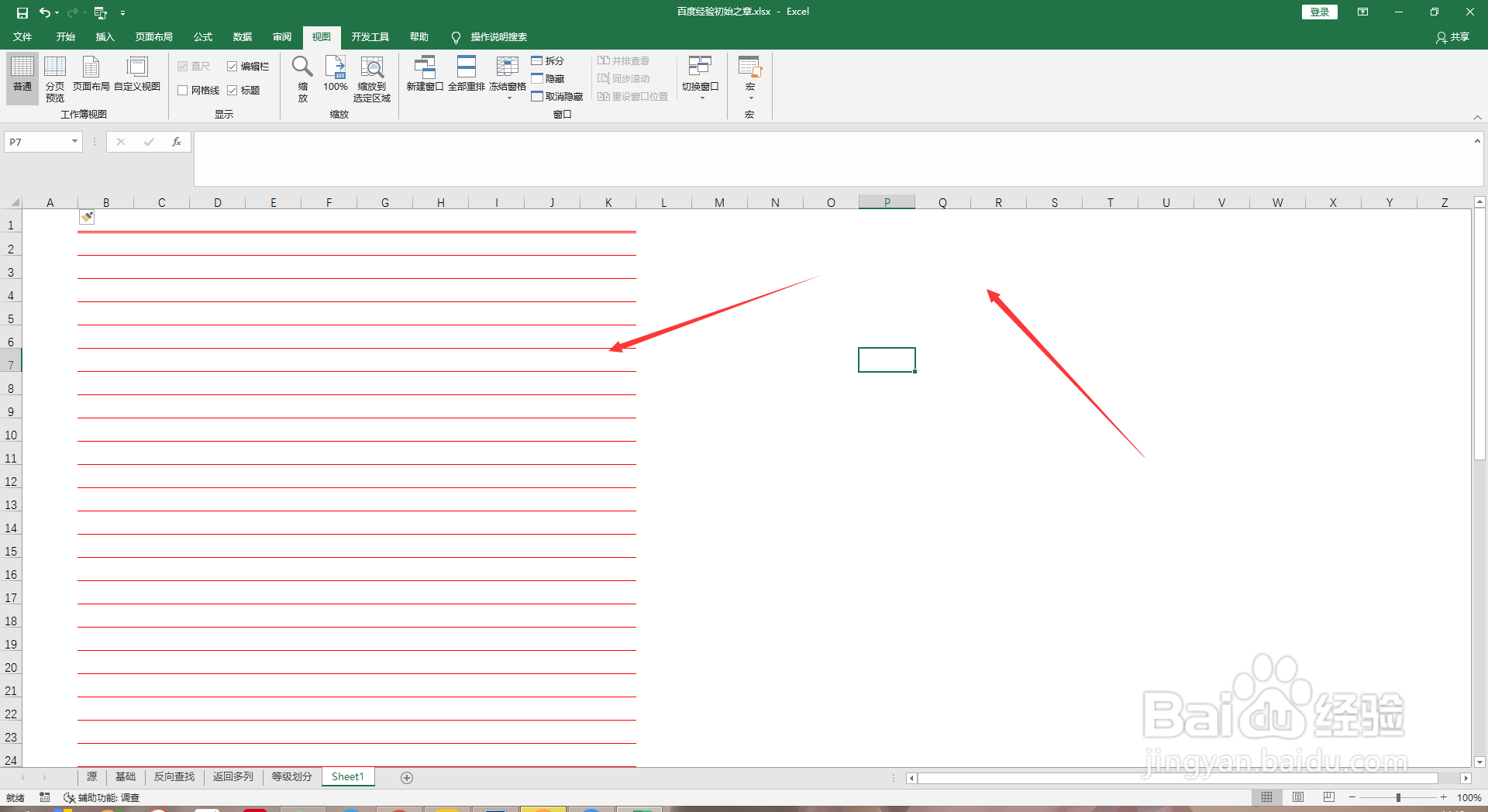Save the workbook with the floppy icon
This screenshot has width=1488, height=812.
(22, 12)
